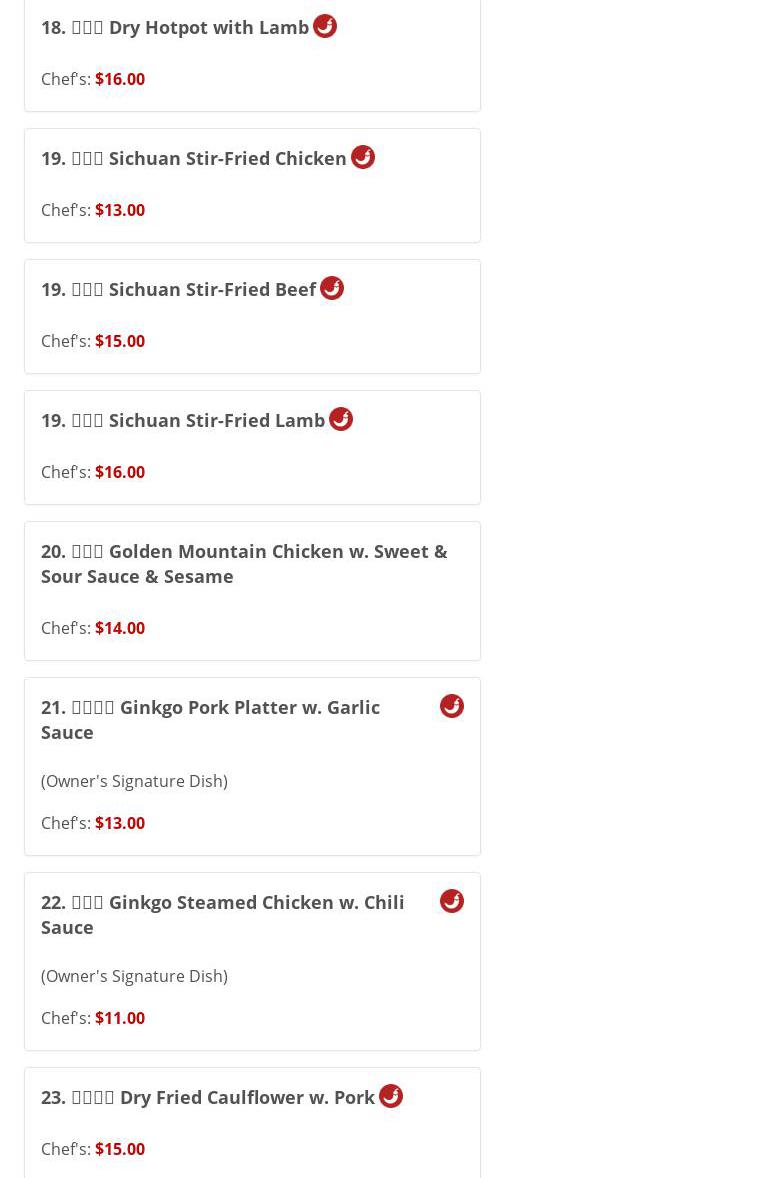Screen dimensions: 770x1178
Task: Select Dry Fried Cauliflower w. Pork title
Action: pos(208,1097)
